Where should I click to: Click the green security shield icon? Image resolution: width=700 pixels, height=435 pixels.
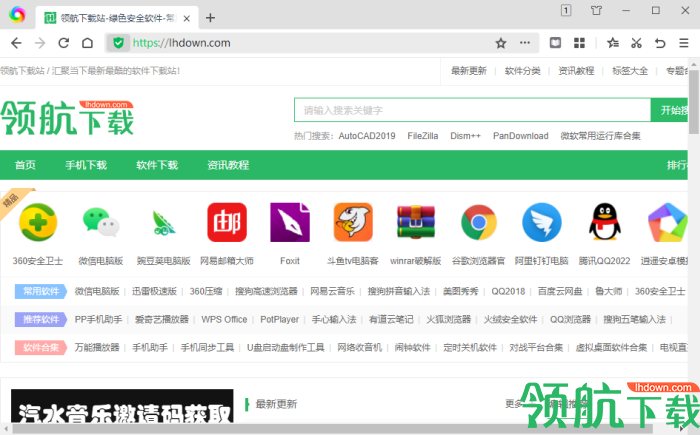click(118, 43)
